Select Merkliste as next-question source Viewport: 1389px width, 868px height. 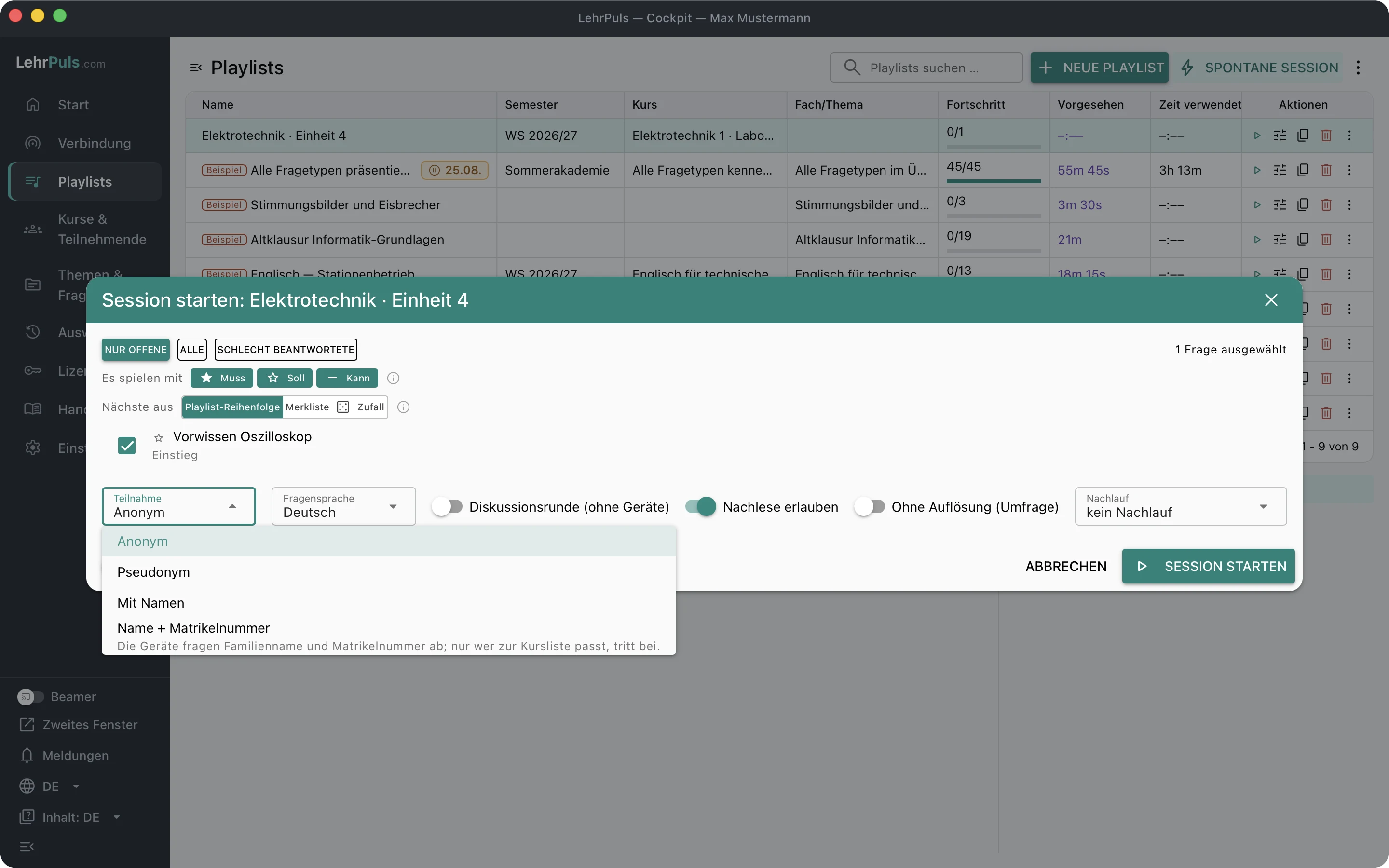point(308,407)
